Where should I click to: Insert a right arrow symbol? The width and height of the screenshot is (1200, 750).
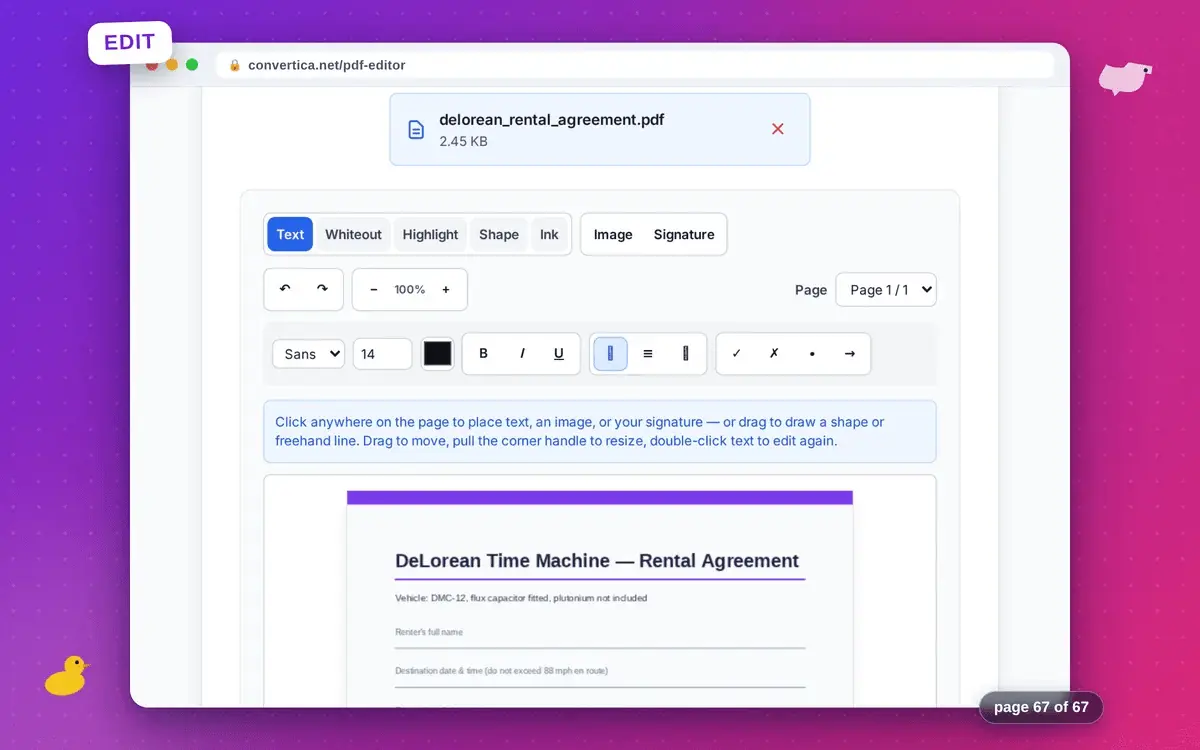(x=850, y=353)
